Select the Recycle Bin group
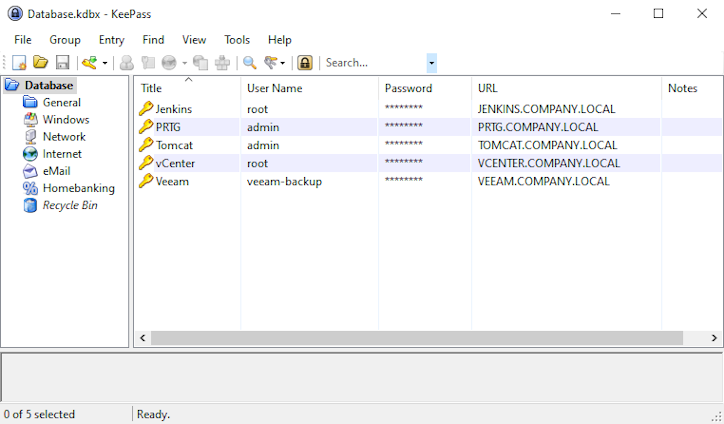Viewport: 724px width, 424px height. [70, 205]
